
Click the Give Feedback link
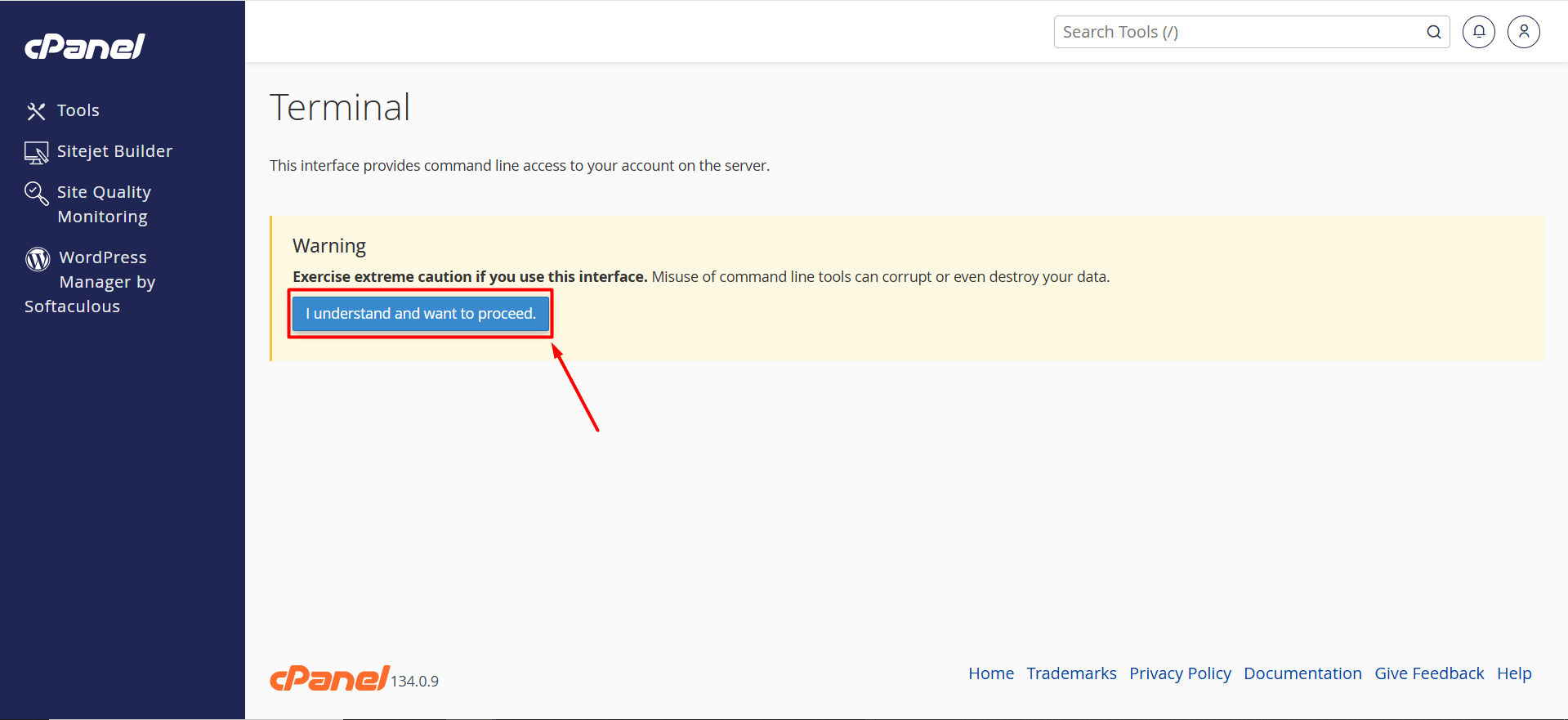(1429, 673)
